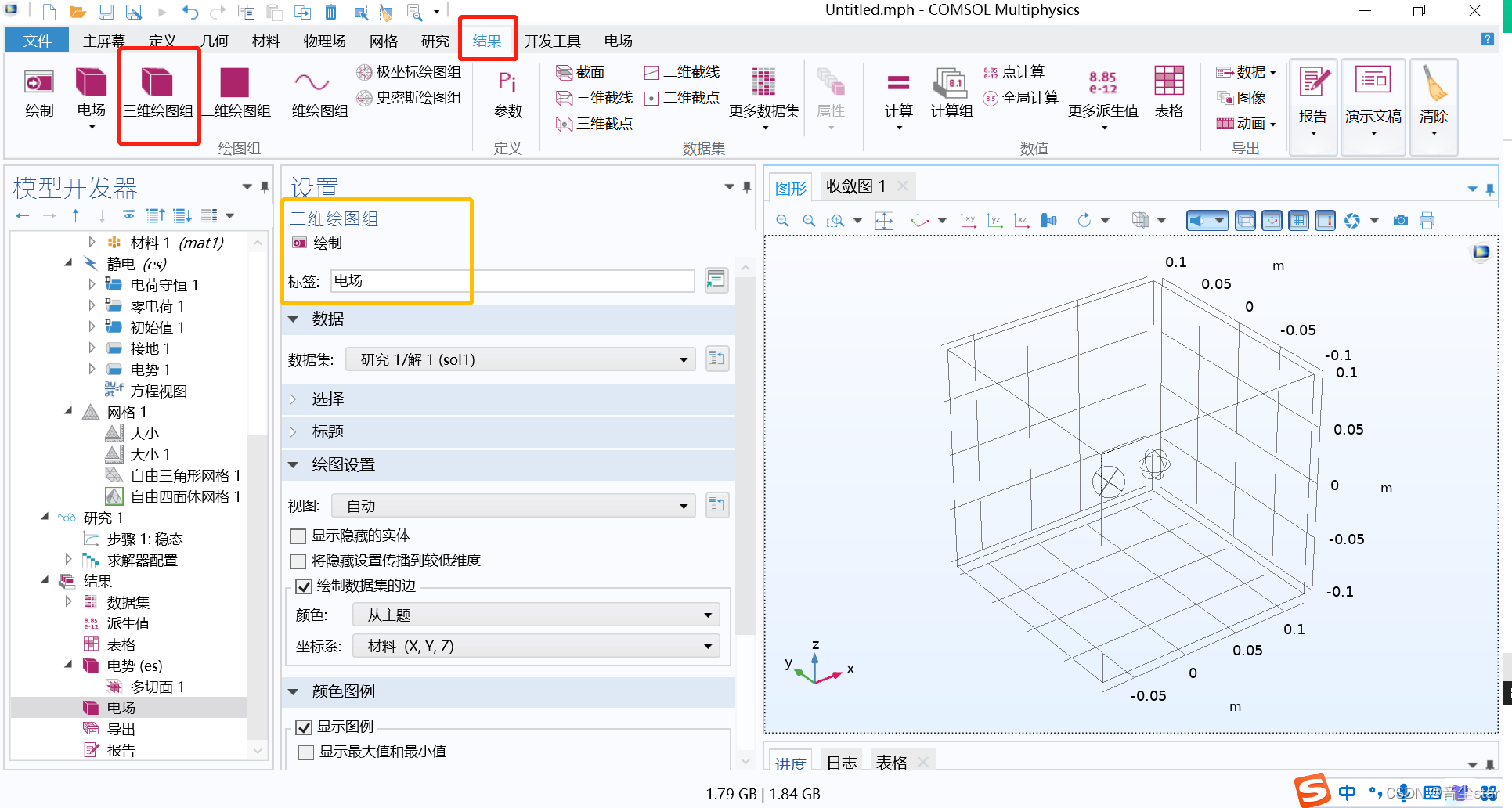Collapse the 数据 section
Screen dimensions: 1512x808
[508, 319]
